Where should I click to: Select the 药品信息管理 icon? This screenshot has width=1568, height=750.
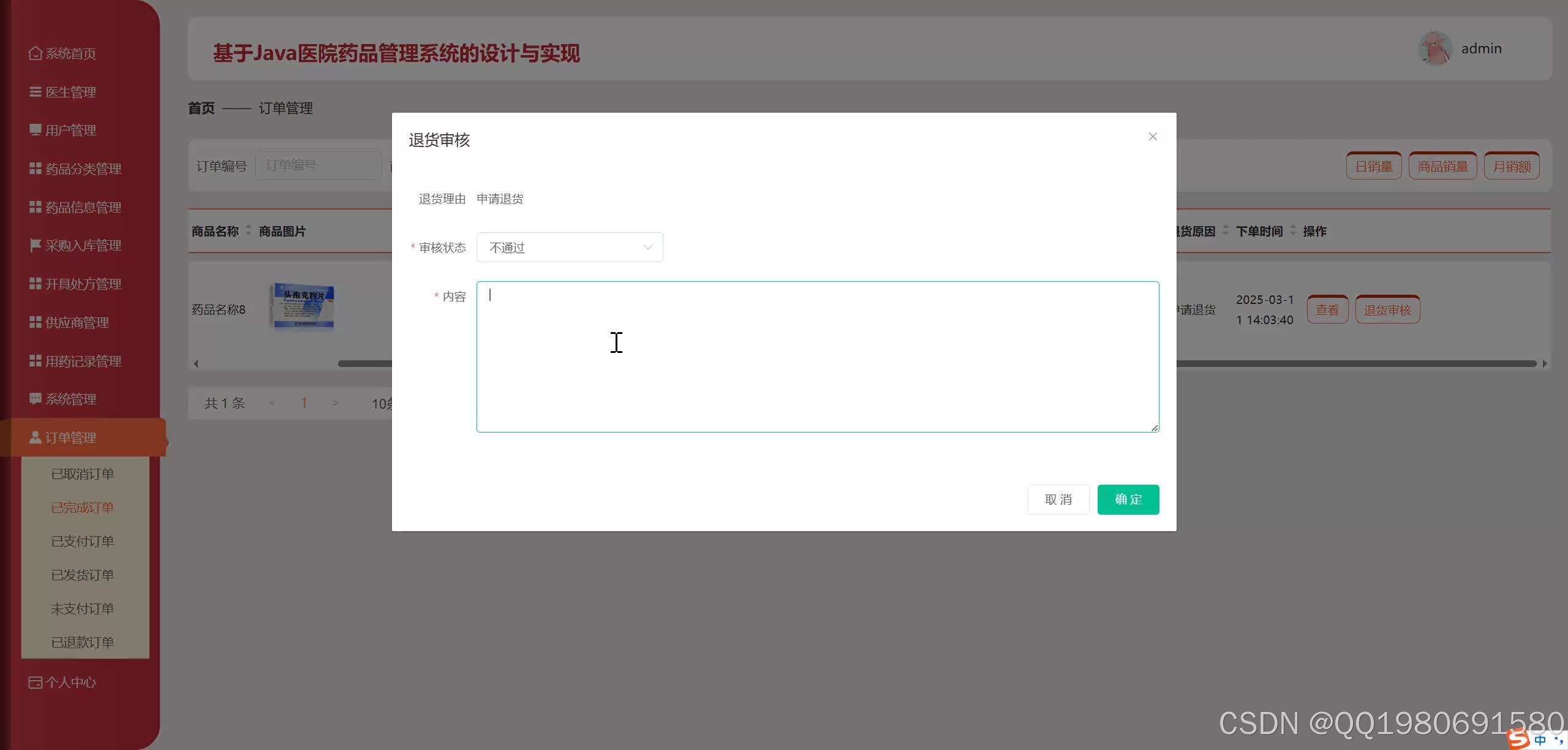pos(35,207)
